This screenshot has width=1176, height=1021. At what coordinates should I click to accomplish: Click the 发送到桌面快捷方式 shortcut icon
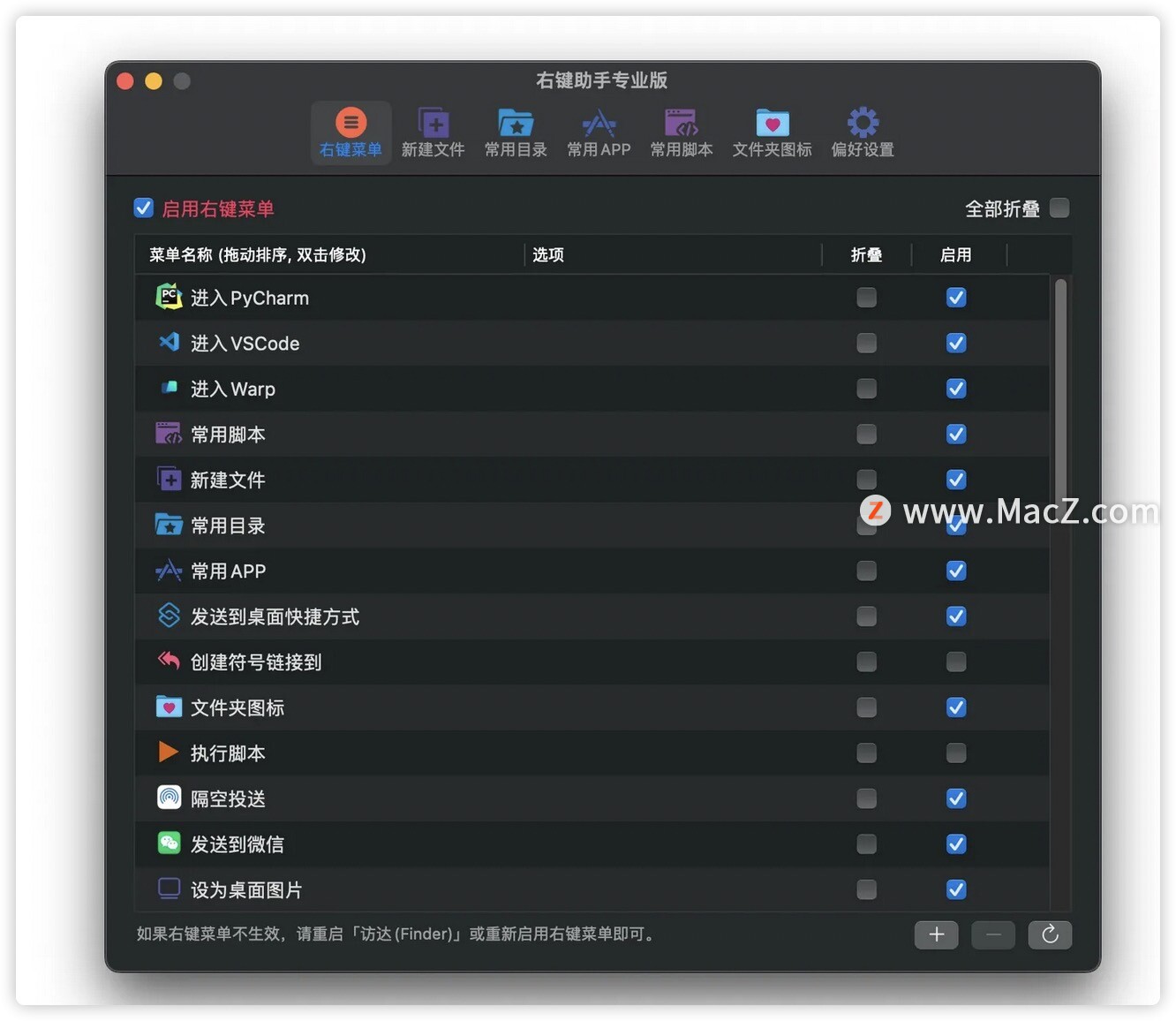[x=169, y=616]
